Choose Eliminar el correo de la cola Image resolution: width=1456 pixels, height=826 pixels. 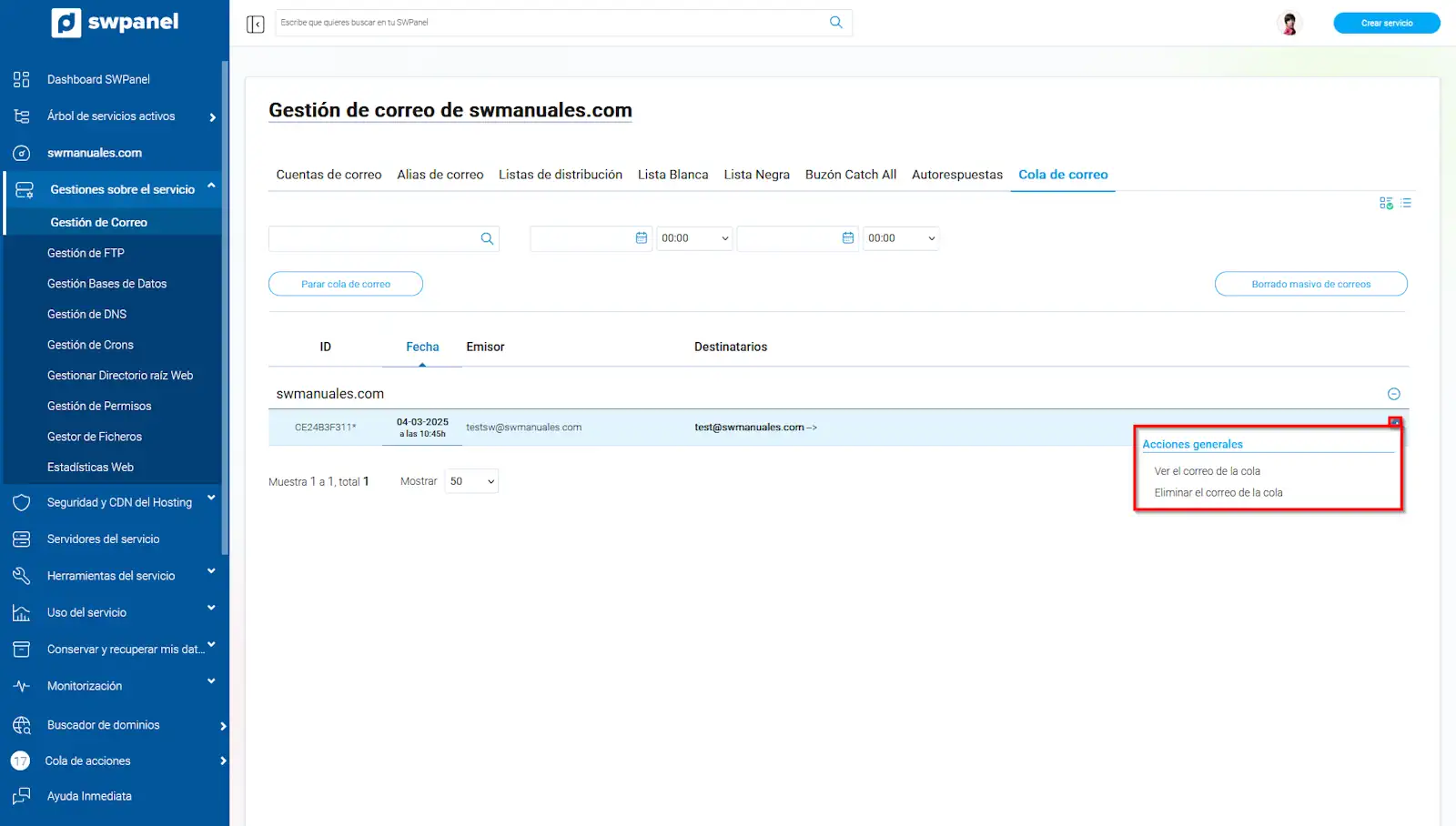pyautogui.click(x=1218, y=493)
